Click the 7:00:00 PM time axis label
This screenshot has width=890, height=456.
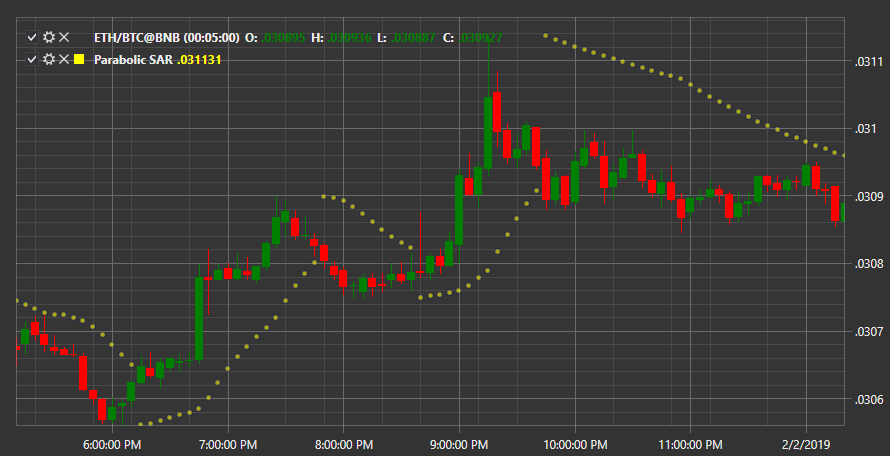(228, 444)
